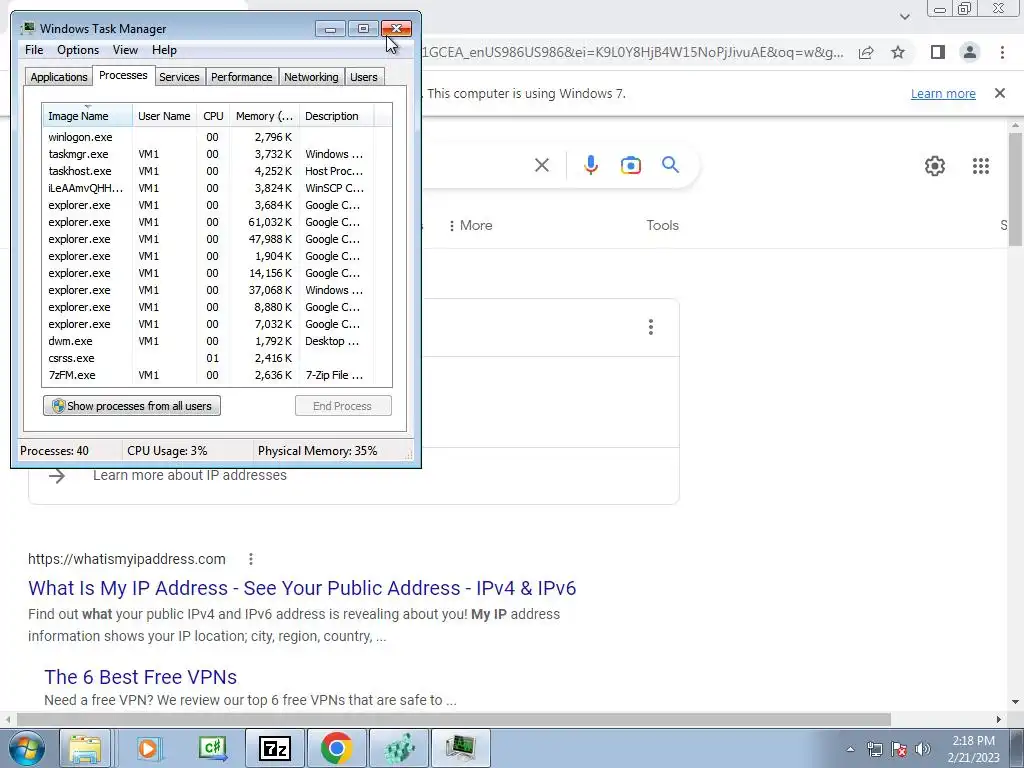Open the Help menu in Task Manager
1024x768 pixels.
click(x=164, y=50)
